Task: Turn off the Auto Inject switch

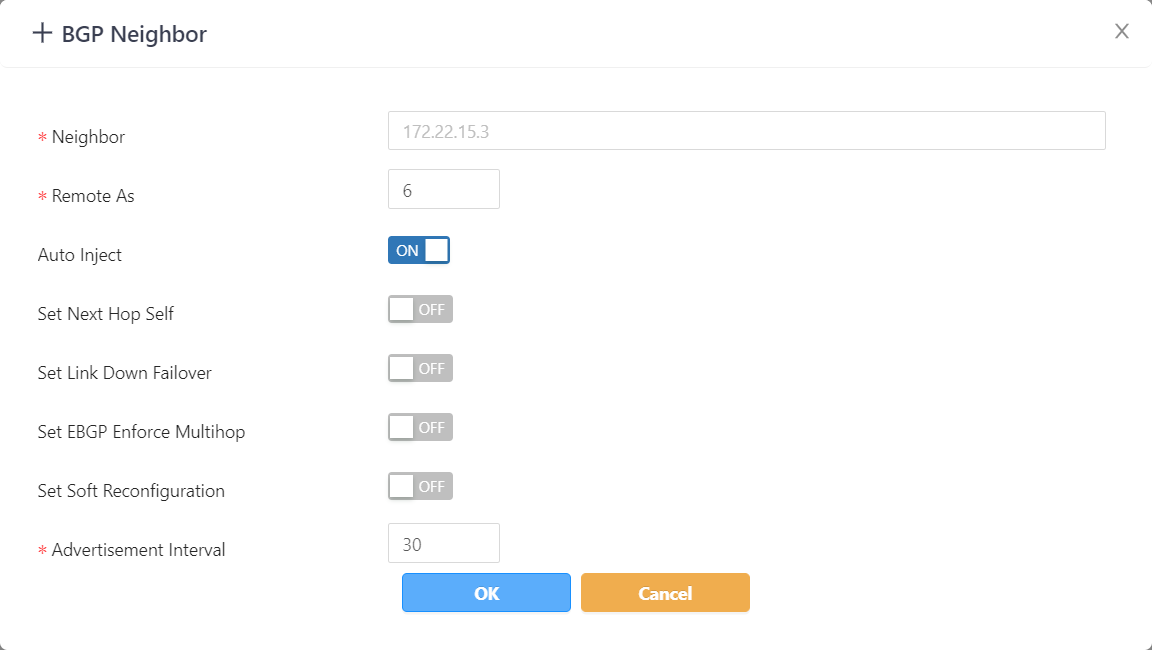Action: (419, 250)
